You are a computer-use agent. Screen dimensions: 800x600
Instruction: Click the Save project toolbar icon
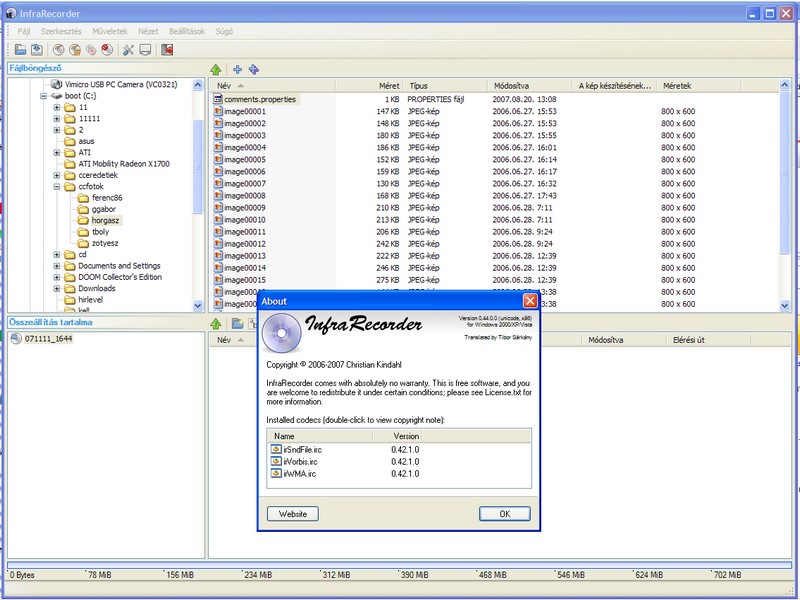pyautogui.click(x=37, y=49)
